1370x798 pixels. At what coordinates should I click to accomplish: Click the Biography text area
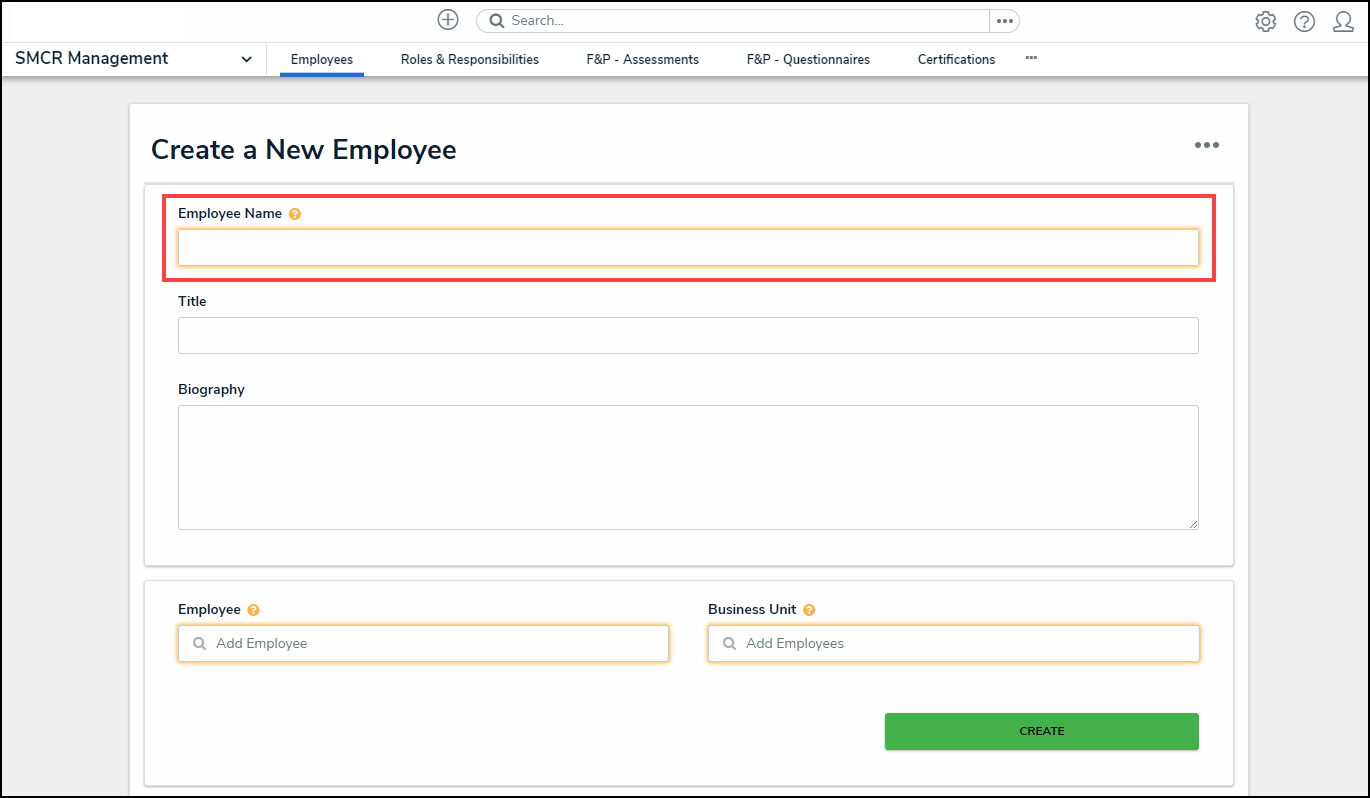[688, 467]
